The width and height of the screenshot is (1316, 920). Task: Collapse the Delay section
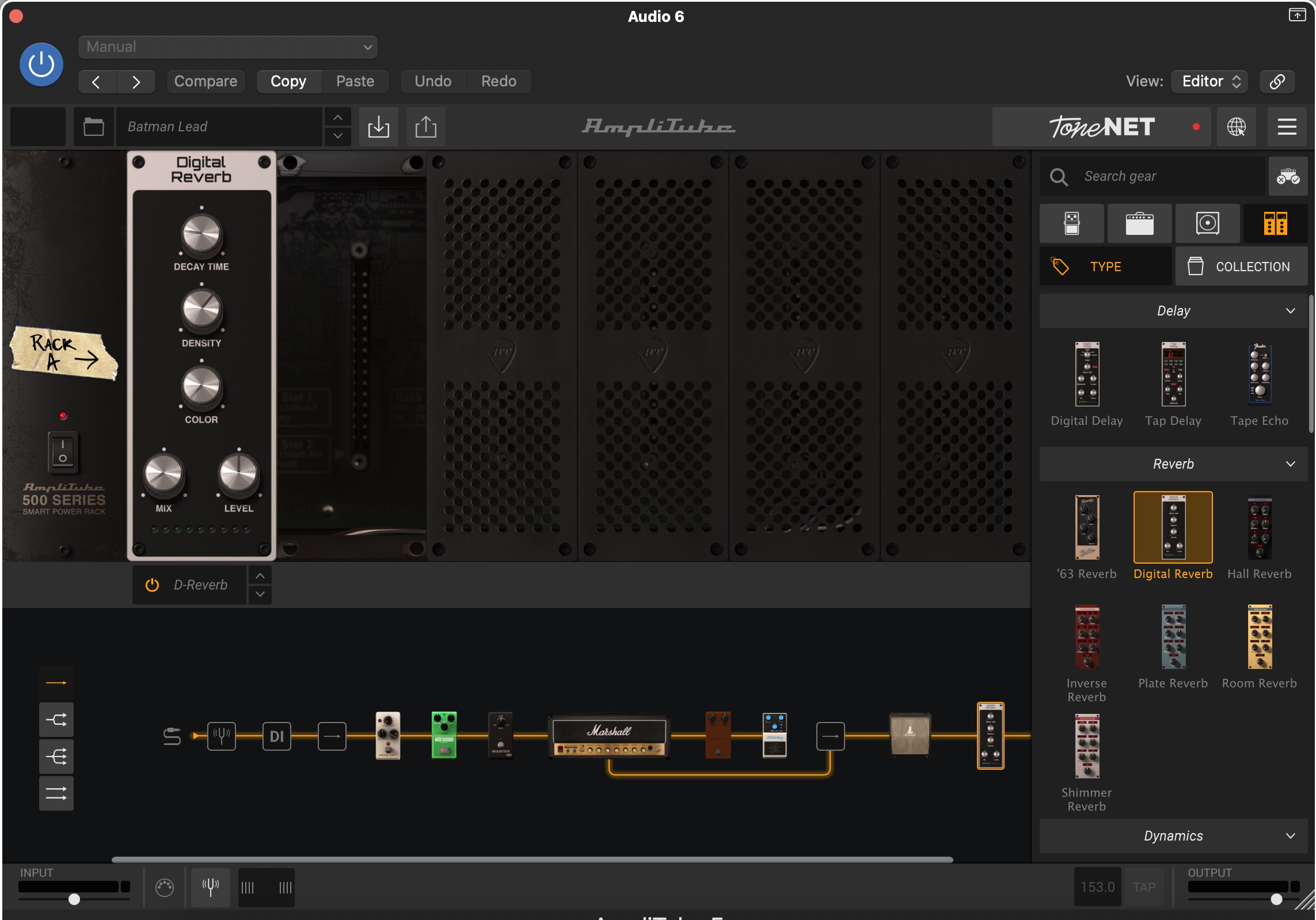click(x=1173, y=311)
